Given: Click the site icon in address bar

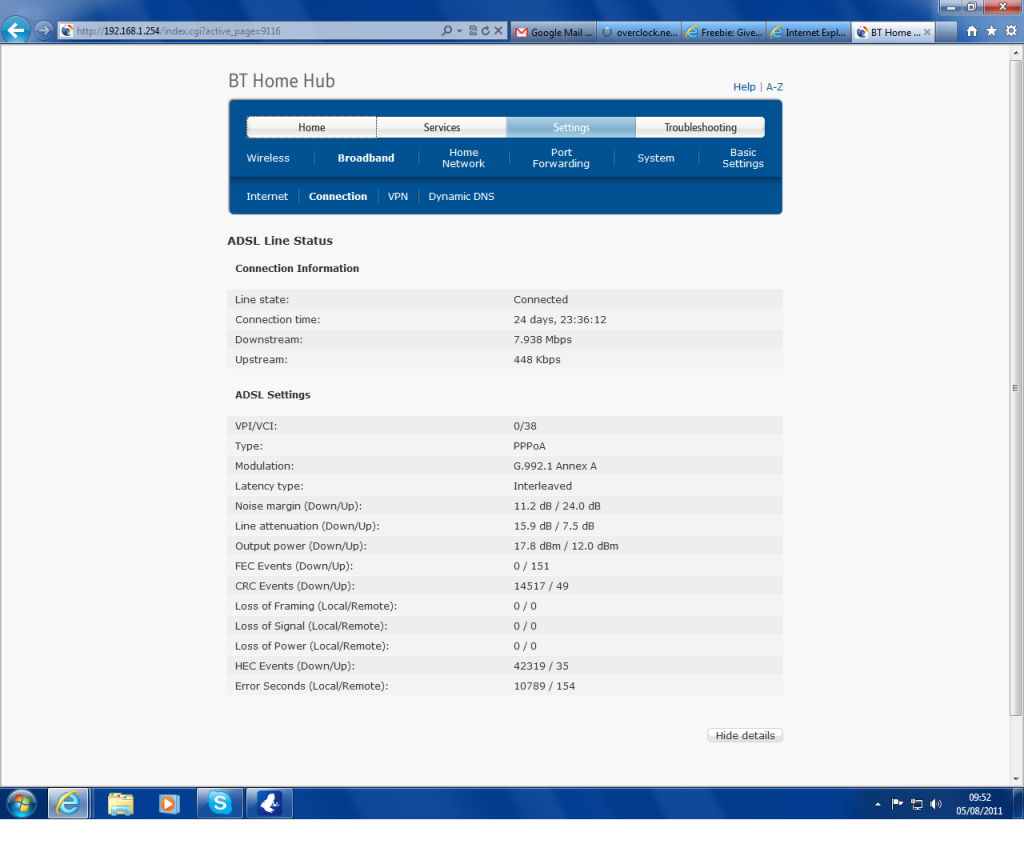Looking at the screenshot, I should click(67, 31).
